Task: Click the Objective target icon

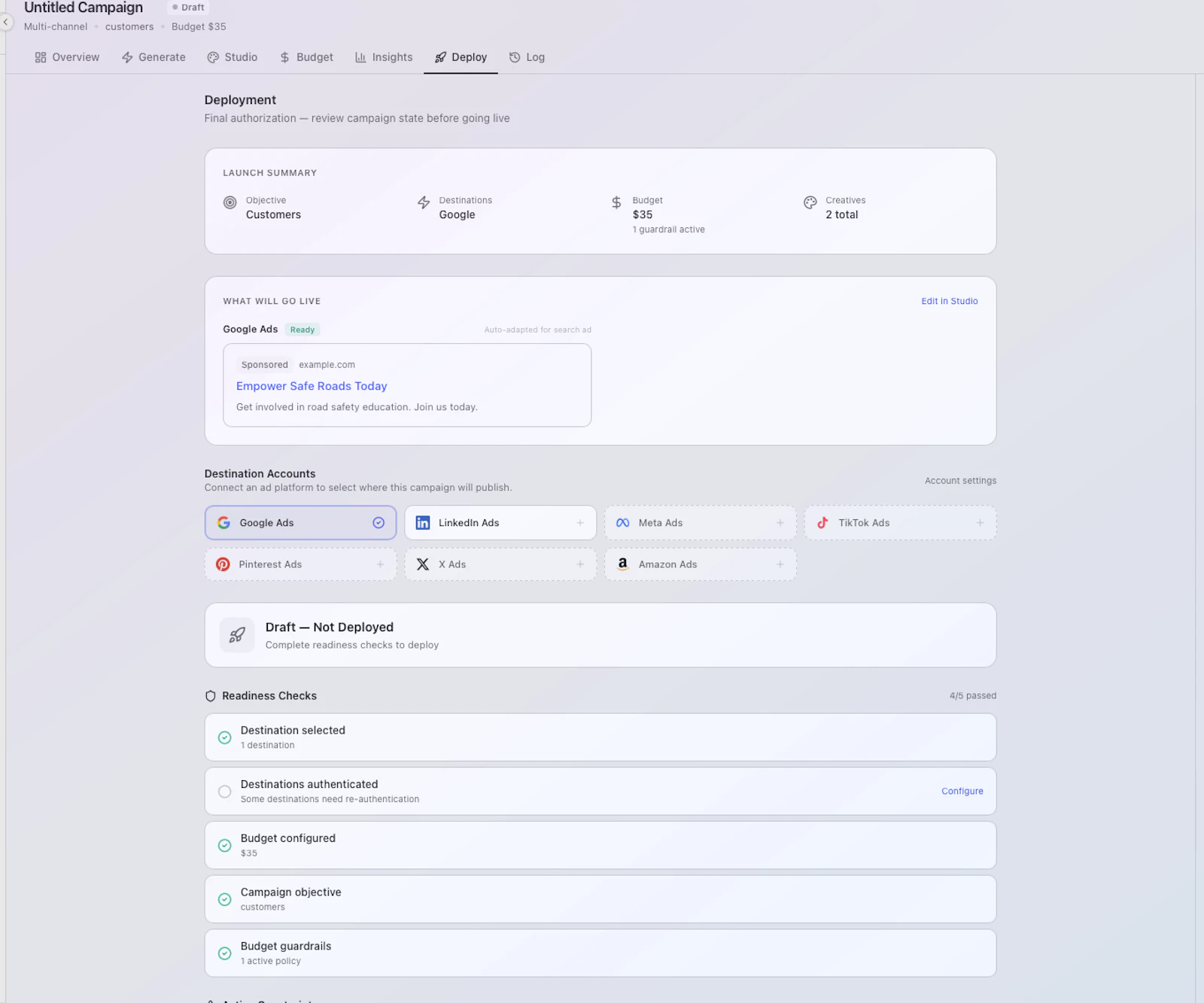Action: coord(230,202)
